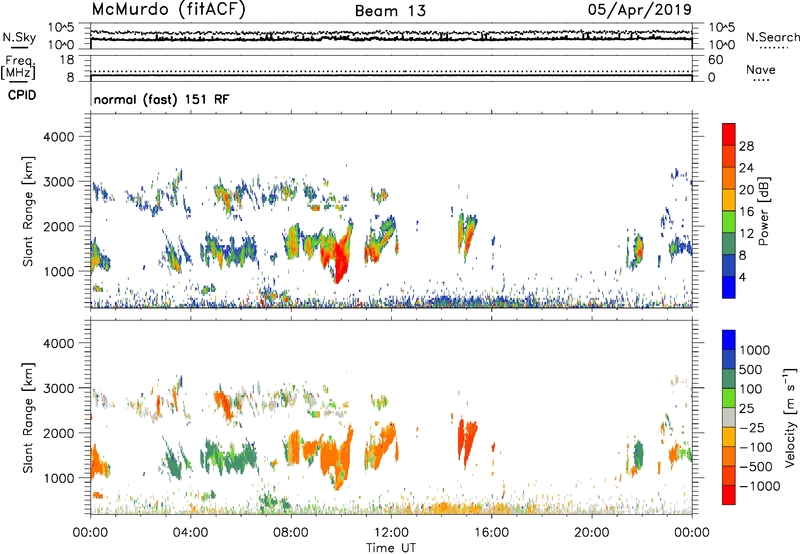Click the 'Nave' legend label
This screenshot has width=800, height=554.
(x=761, y=69)
